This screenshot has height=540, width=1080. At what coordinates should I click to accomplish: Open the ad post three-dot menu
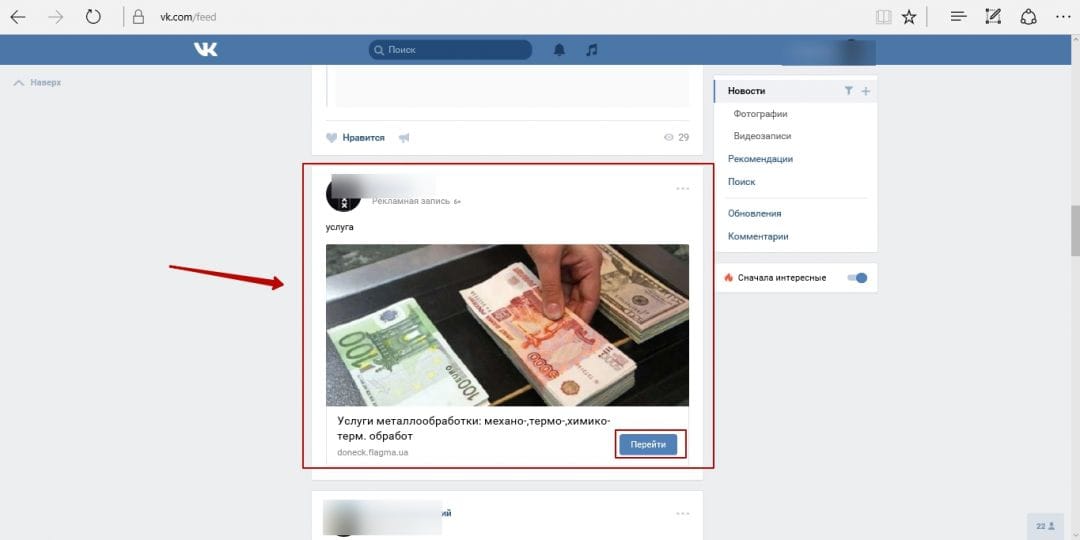coord(683,188)
